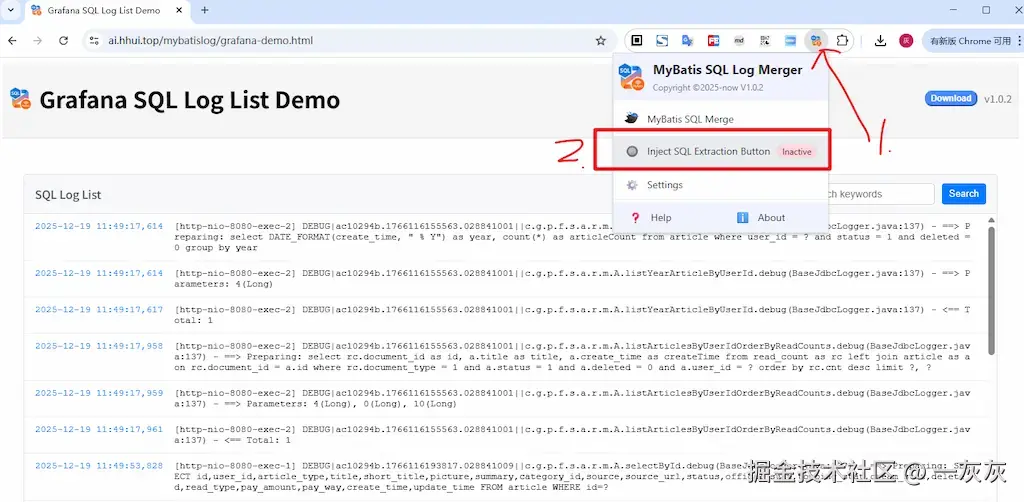Open the blue S extension icon
The height and width of the screenshot is (502, 1024).
(x=662, y=40)
